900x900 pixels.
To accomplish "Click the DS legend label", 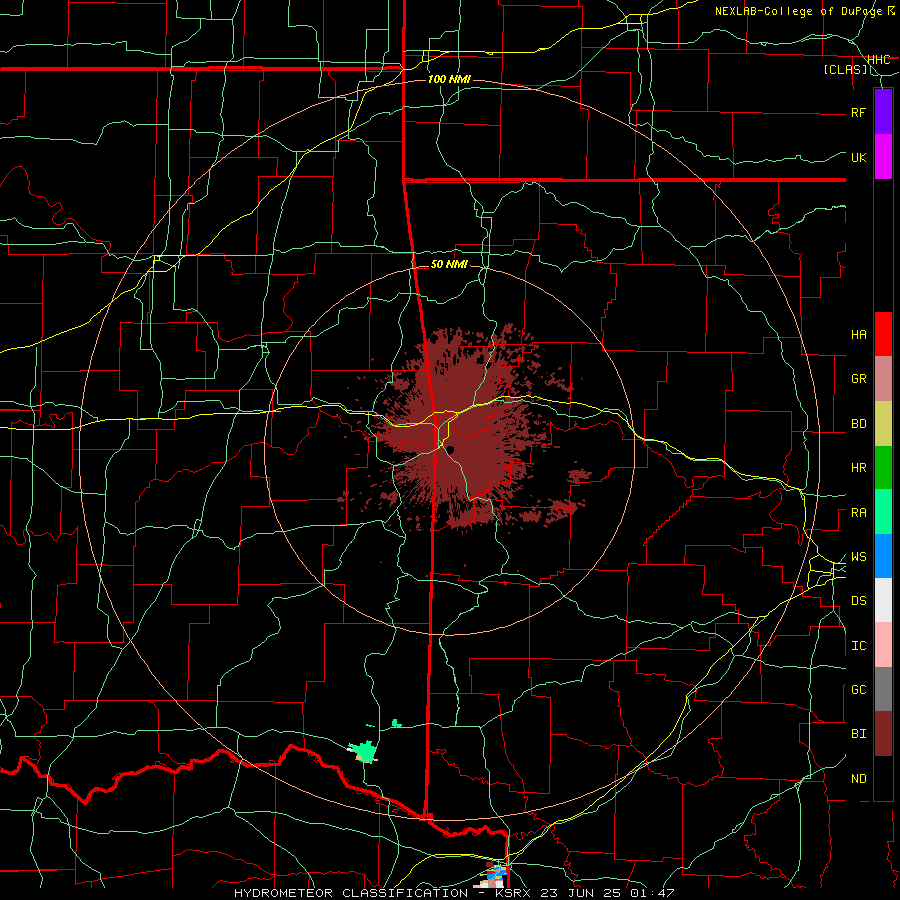I will [x=858, y=601].
